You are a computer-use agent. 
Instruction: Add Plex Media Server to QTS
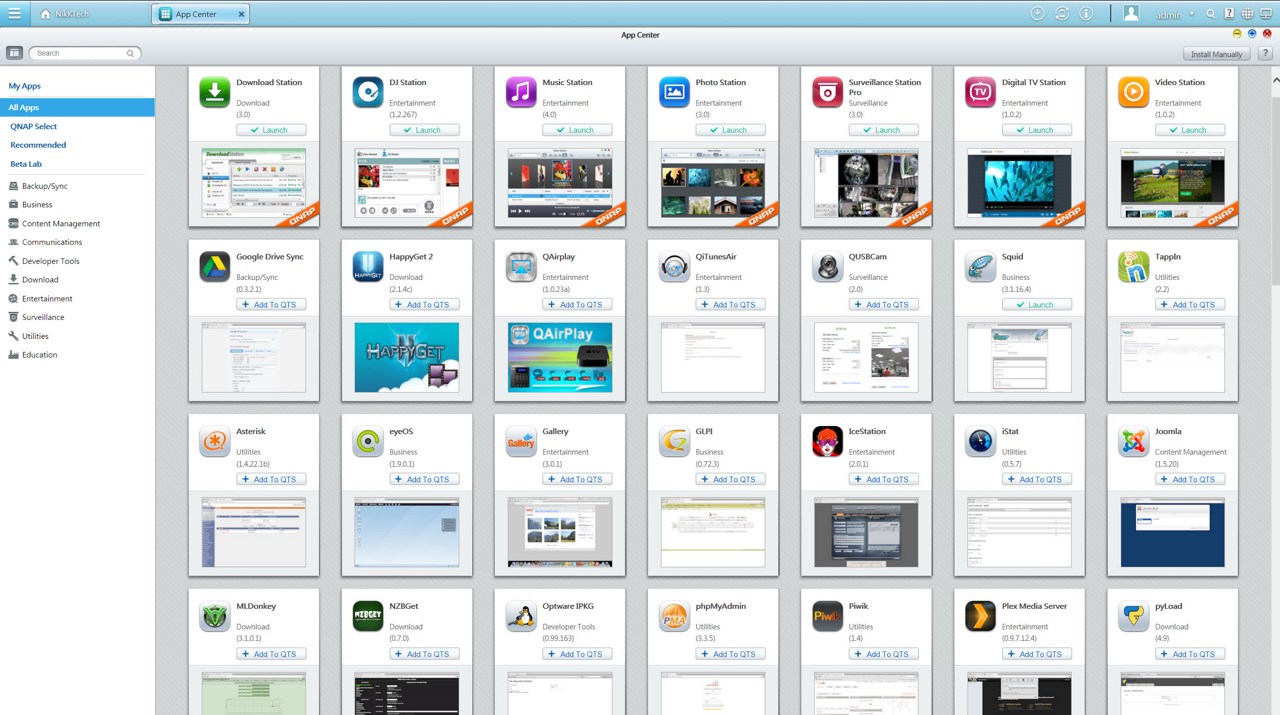coord(1036,654)
